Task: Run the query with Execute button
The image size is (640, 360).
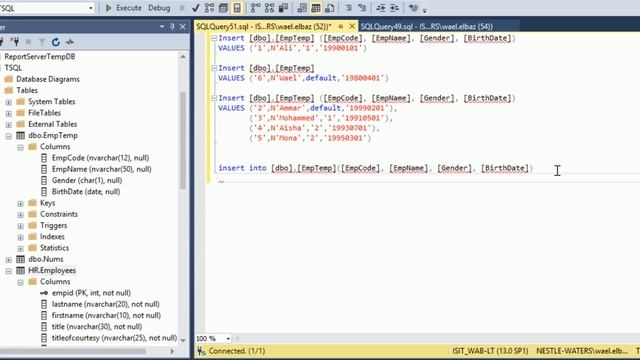Action: [123, 8]
